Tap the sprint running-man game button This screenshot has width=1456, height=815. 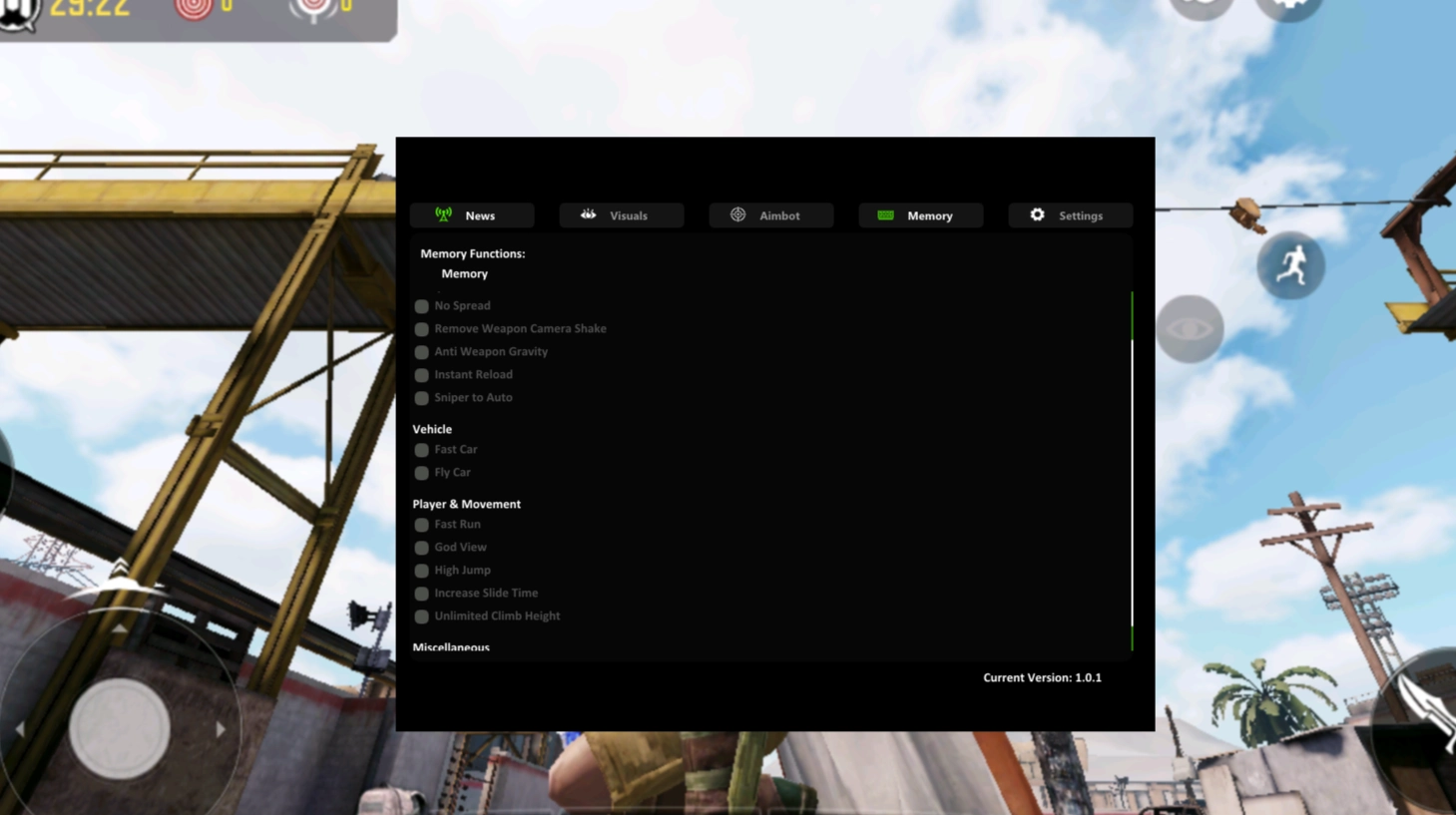(x=1290, y=265)
